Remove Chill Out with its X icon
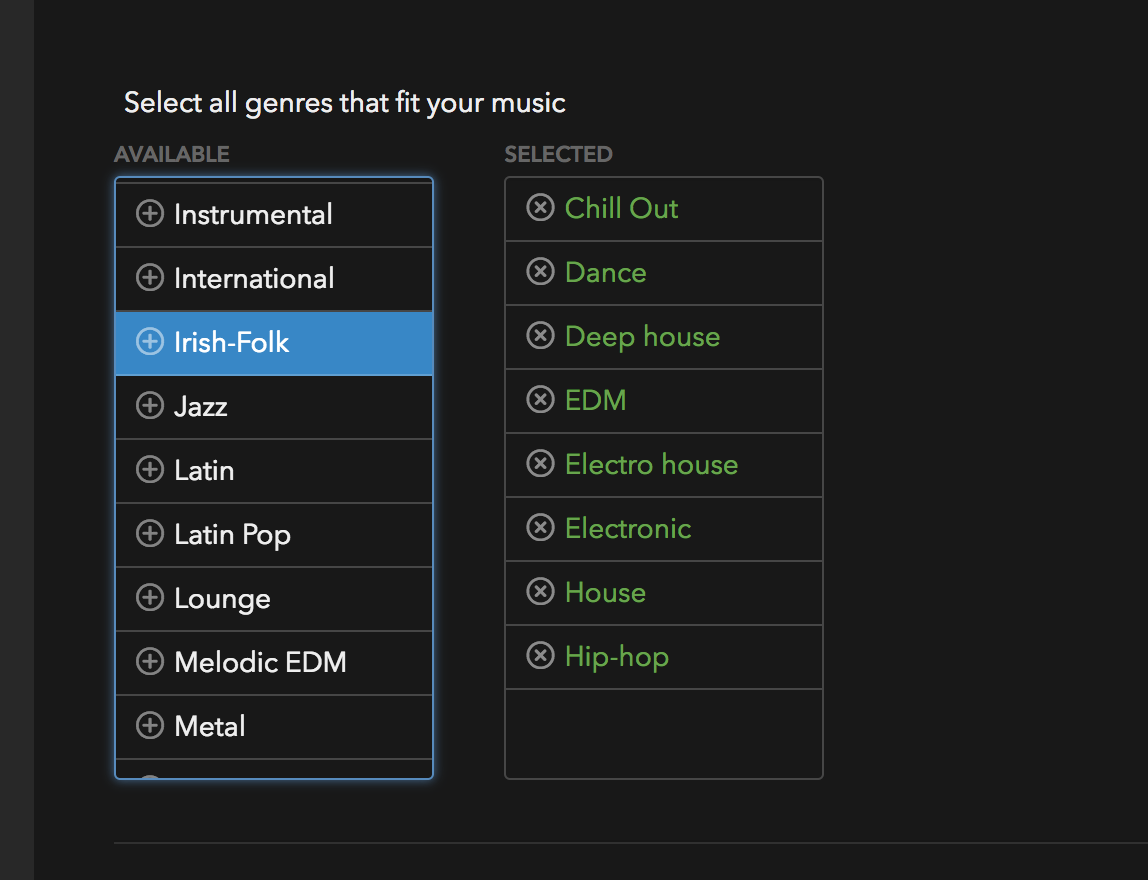This screenshot has height=880, width=1148. point(540,208)
